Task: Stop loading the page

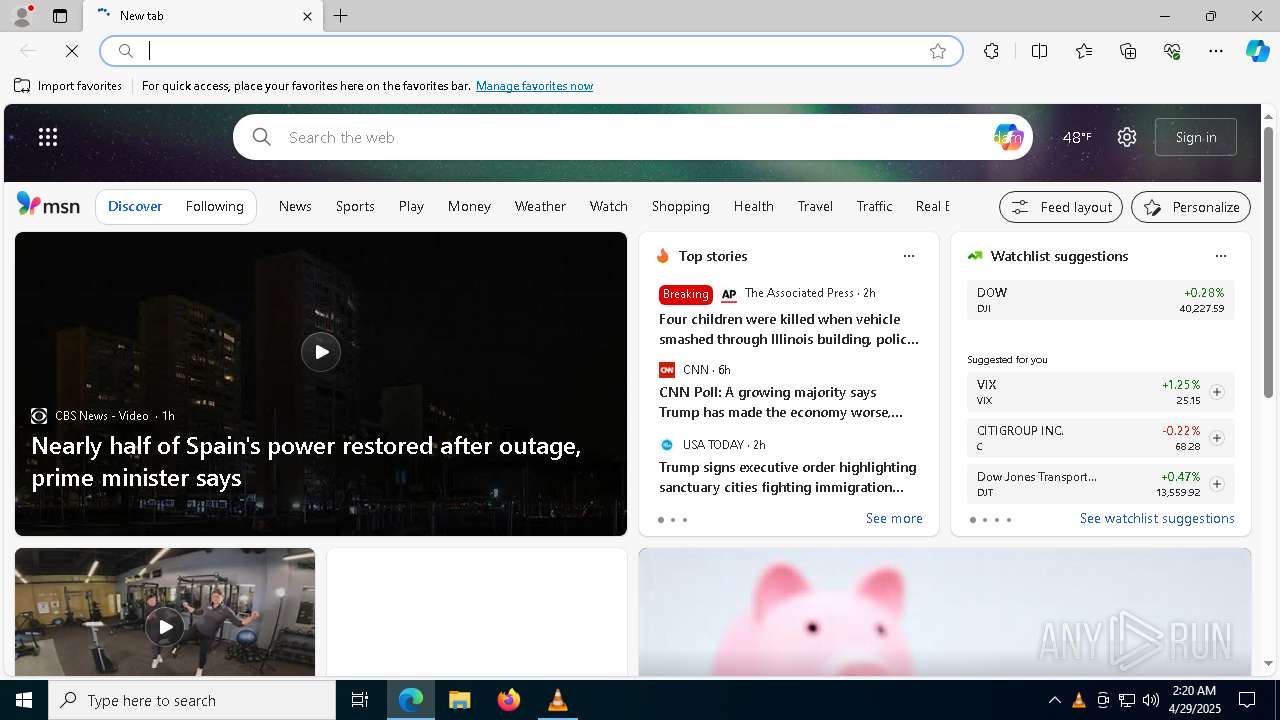Action: (x=72, y=51)
